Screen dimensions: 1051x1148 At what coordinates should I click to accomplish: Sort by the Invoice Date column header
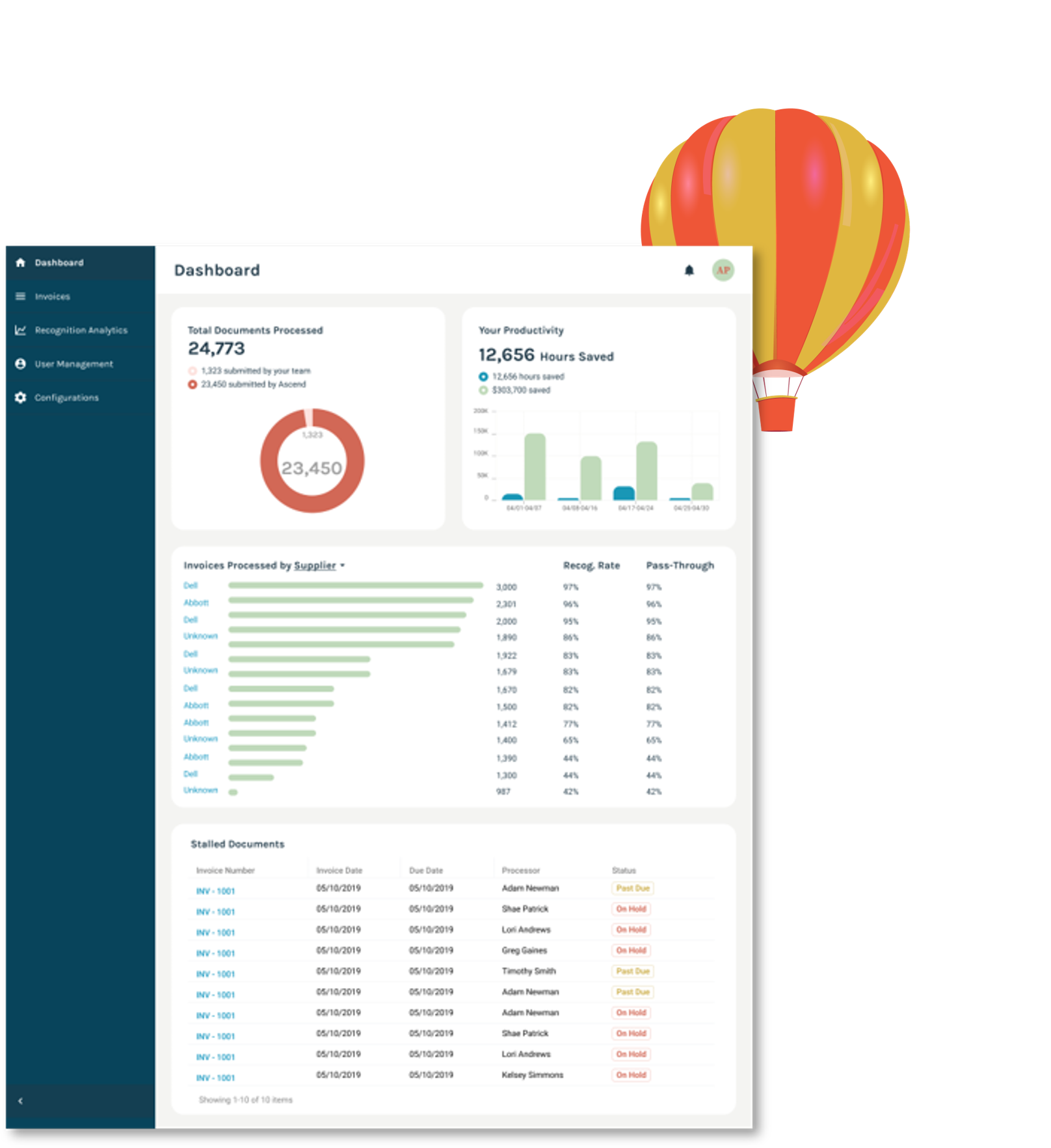click(x=339, y=870)
